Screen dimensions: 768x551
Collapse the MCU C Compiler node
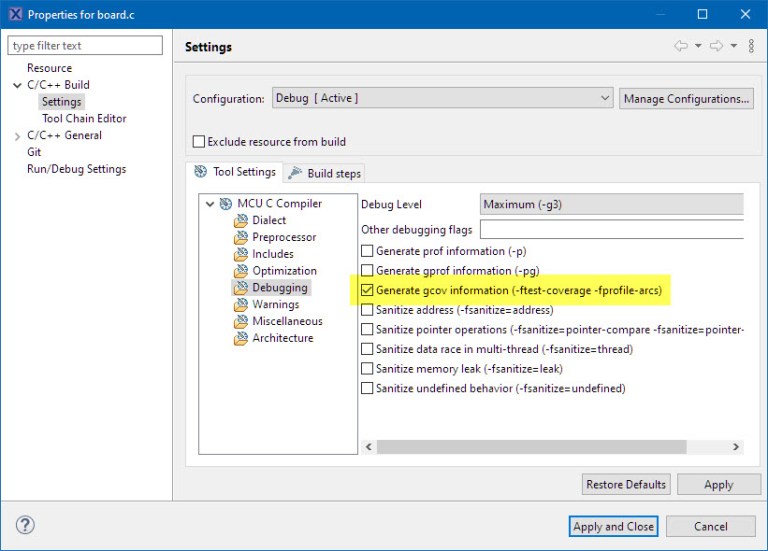(x=210, y=204)
